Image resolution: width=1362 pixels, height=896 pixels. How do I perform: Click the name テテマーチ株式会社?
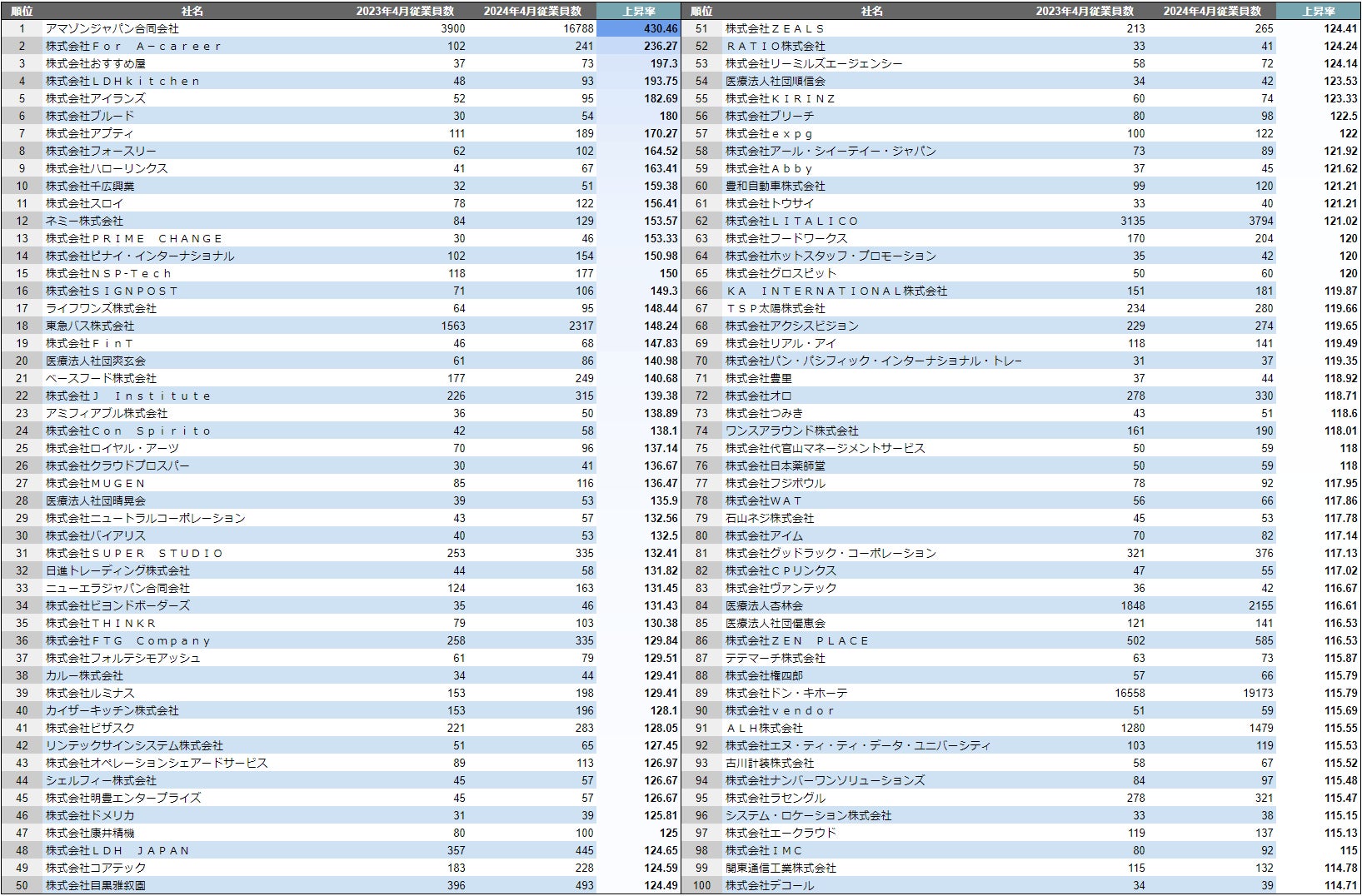pyautogui.click(x=776, y=658)
